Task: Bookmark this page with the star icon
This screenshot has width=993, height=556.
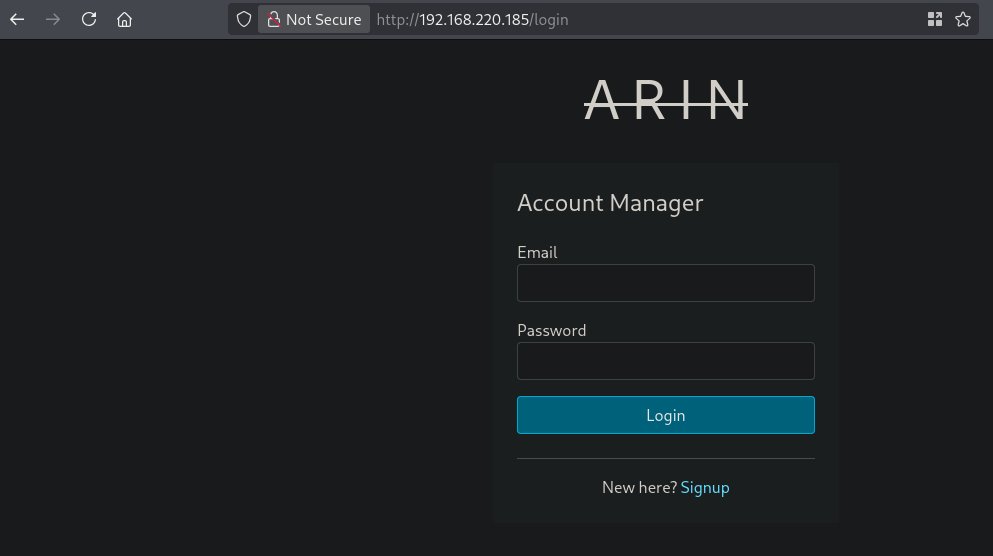Action: point(963,20)
